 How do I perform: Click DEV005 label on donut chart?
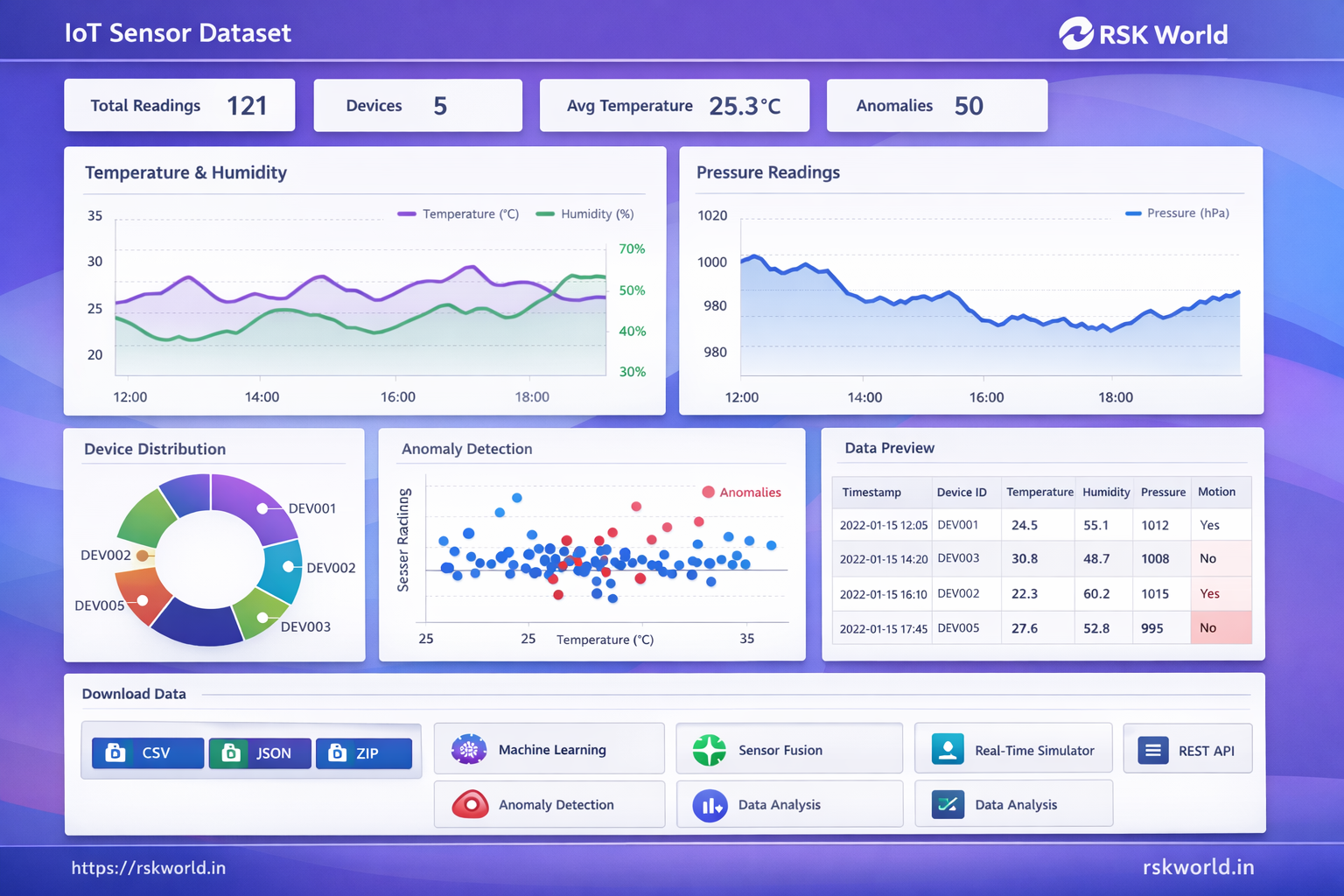click(x=100, y=605)
